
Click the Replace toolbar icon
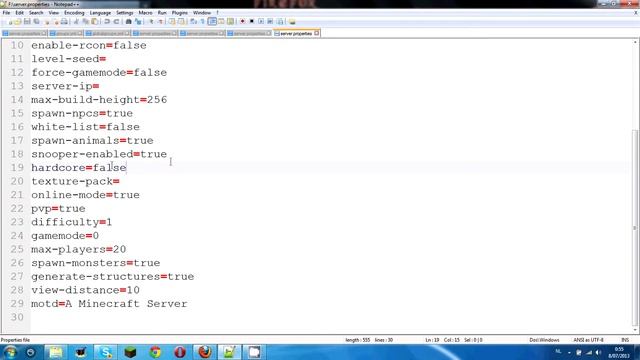138,21
